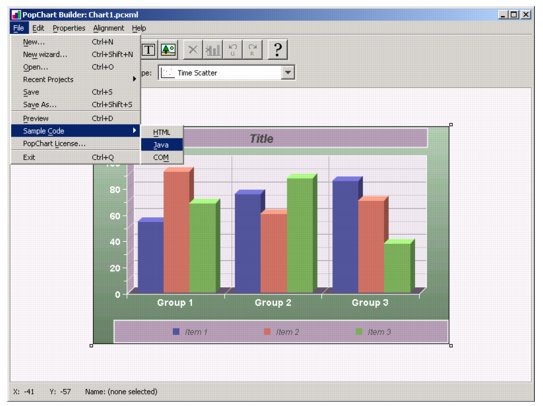Choose Java from Sample Code submenu
This screenshot has height=406, width=543.
[162, 145]
